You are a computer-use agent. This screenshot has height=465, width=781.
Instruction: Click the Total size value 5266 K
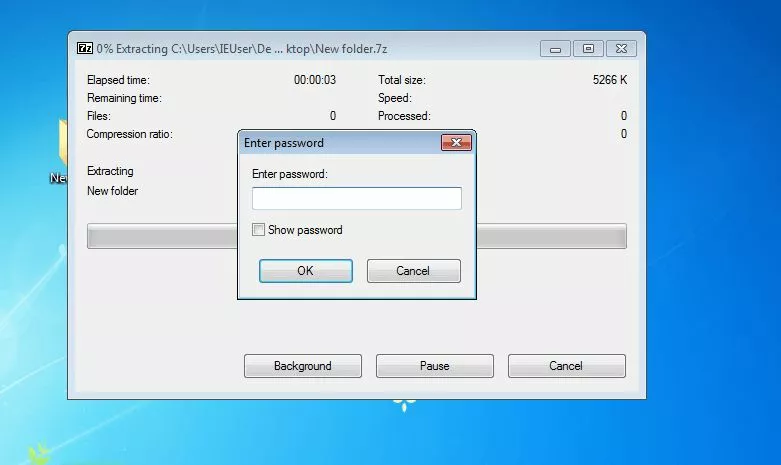610,80
